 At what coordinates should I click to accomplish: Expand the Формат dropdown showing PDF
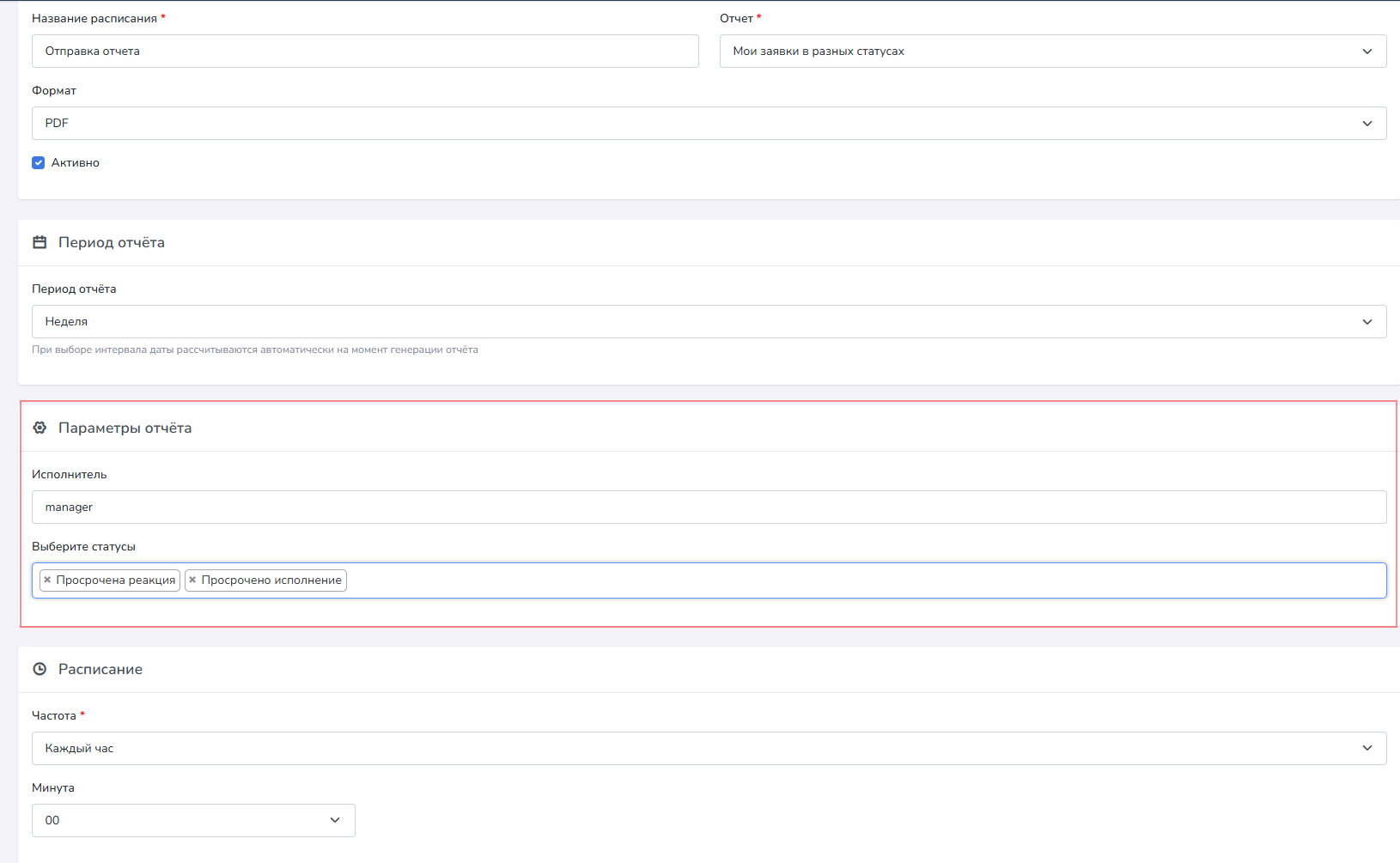click(709, 124)
